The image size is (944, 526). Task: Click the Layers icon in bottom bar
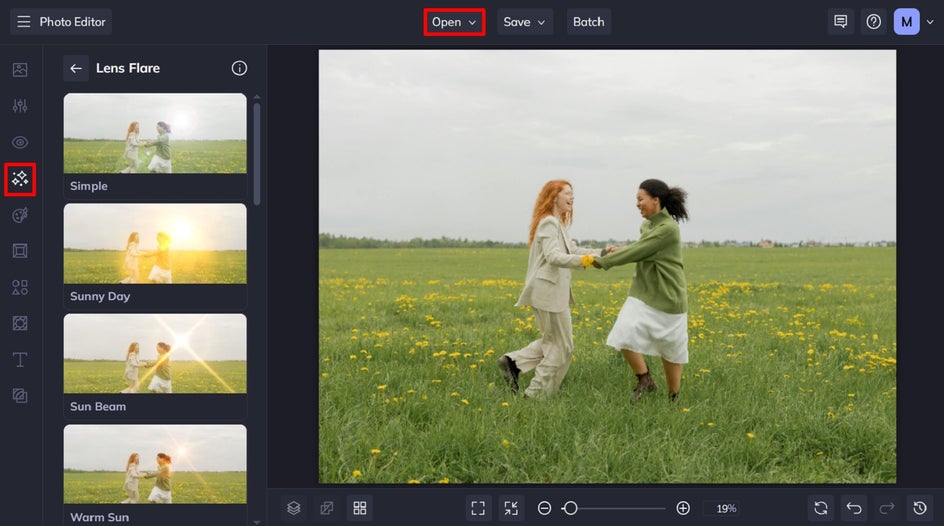point(293,508)
